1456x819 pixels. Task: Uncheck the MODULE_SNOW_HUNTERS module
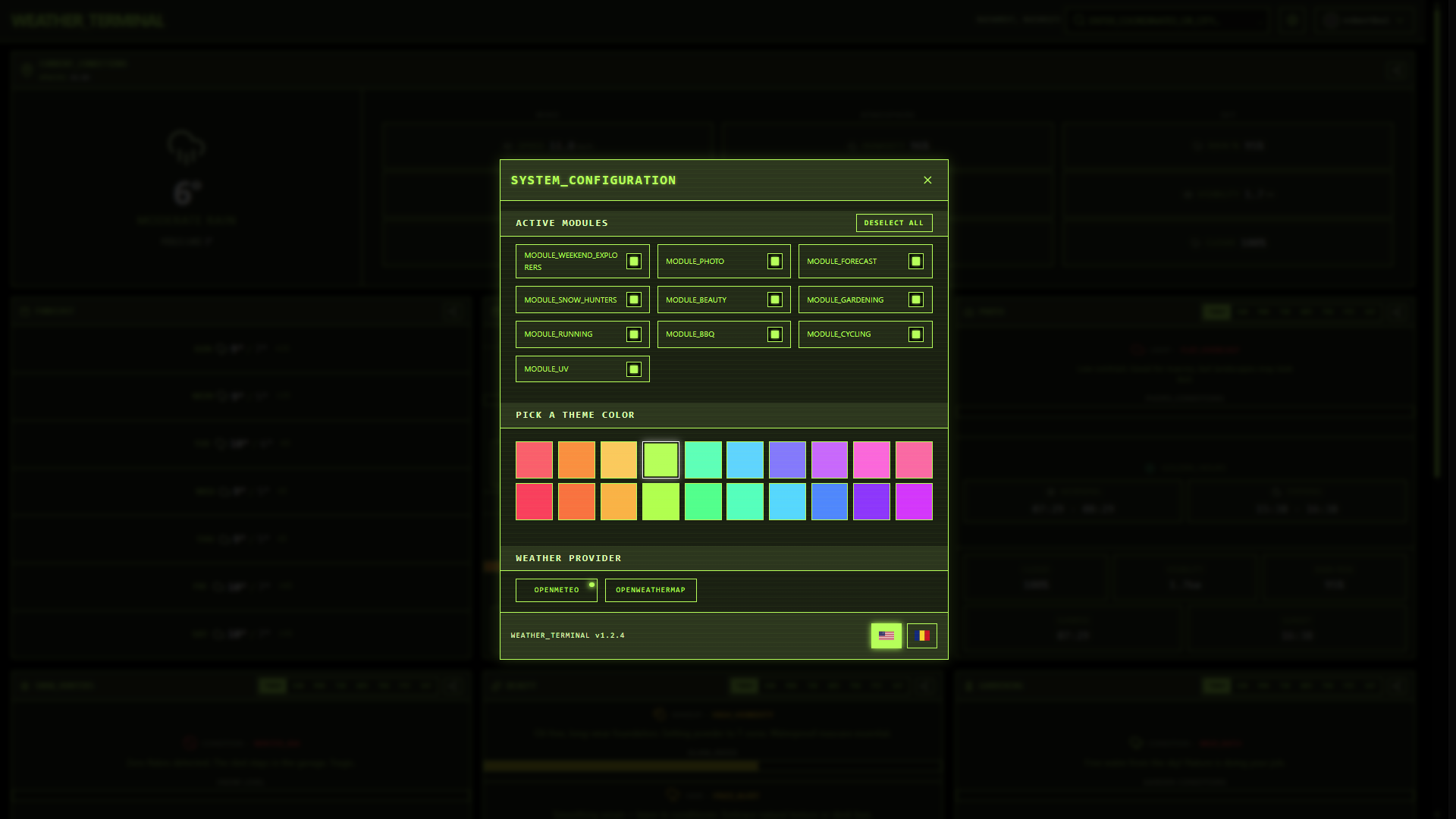click(x=633, y=300)
